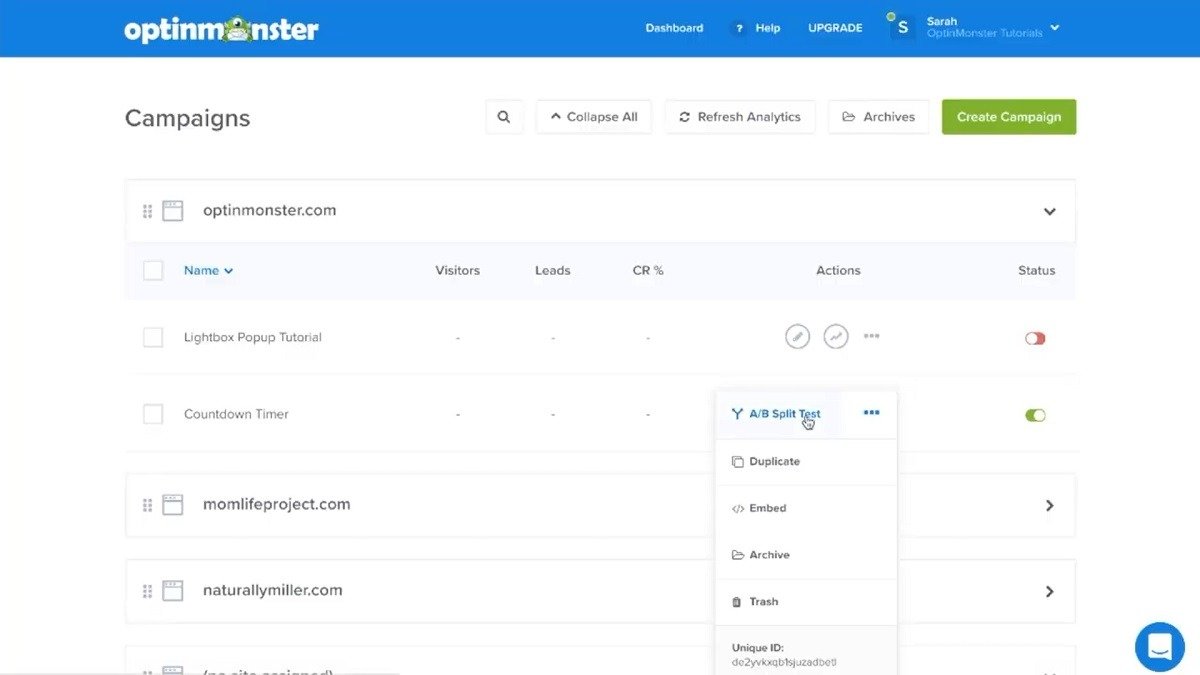The image size is (1200, 675).
Task: Open the campaign search magnifier
Action: coord(504,117)
